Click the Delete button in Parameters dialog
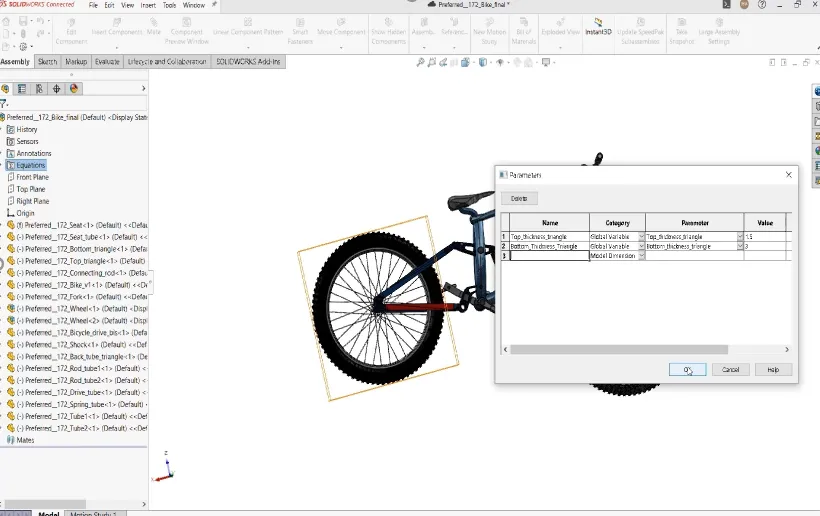 click(519, 198)
